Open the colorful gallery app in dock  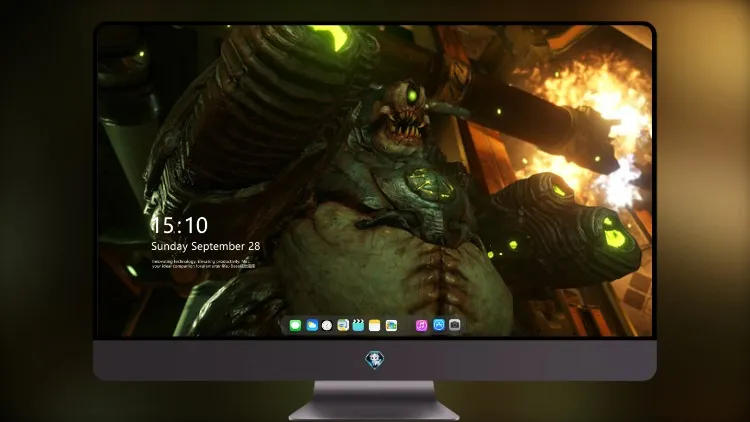coord(391,326)
